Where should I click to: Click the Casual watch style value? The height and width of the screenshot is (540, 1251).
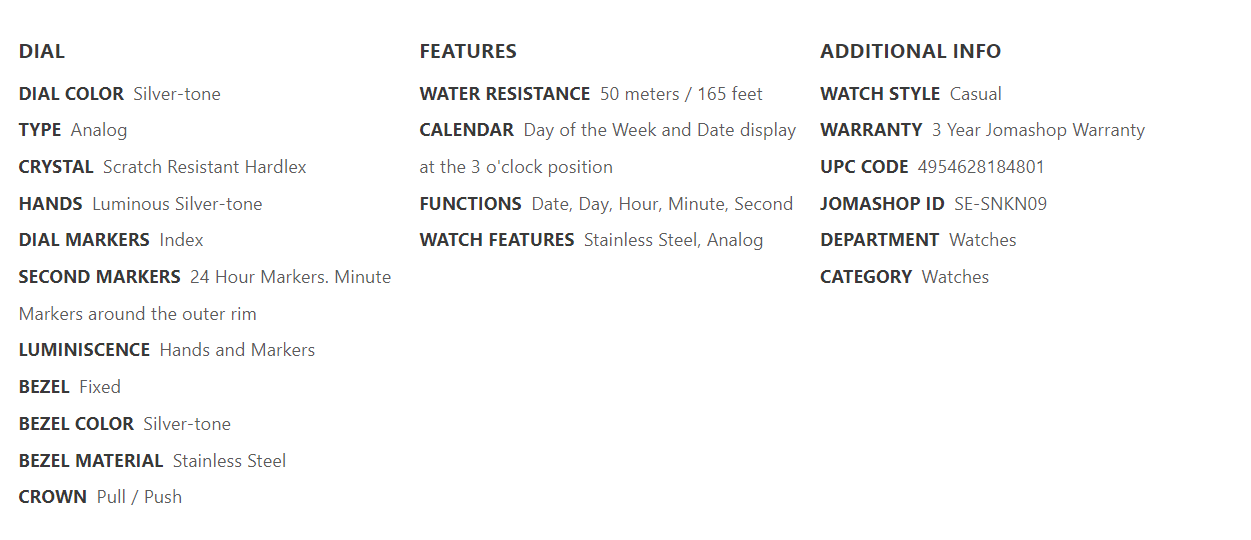pos(976,94)
